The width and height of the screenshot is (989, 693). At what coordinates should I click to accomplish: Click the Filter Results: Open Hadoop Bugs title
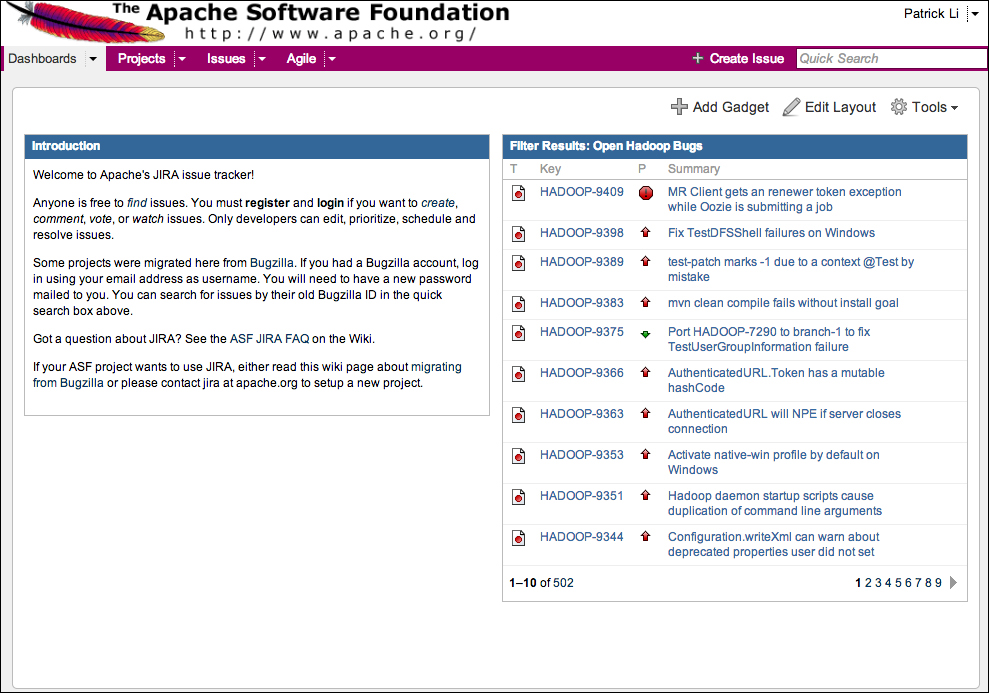point(606,146)
